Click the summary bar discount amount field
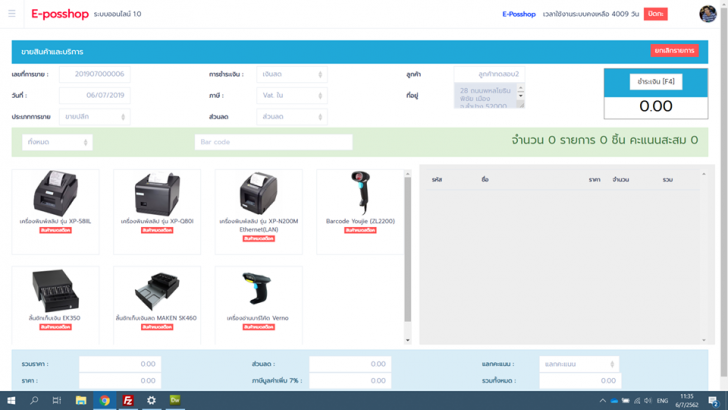Viewport: 728px width, 410px height. [x=350, y=364]
